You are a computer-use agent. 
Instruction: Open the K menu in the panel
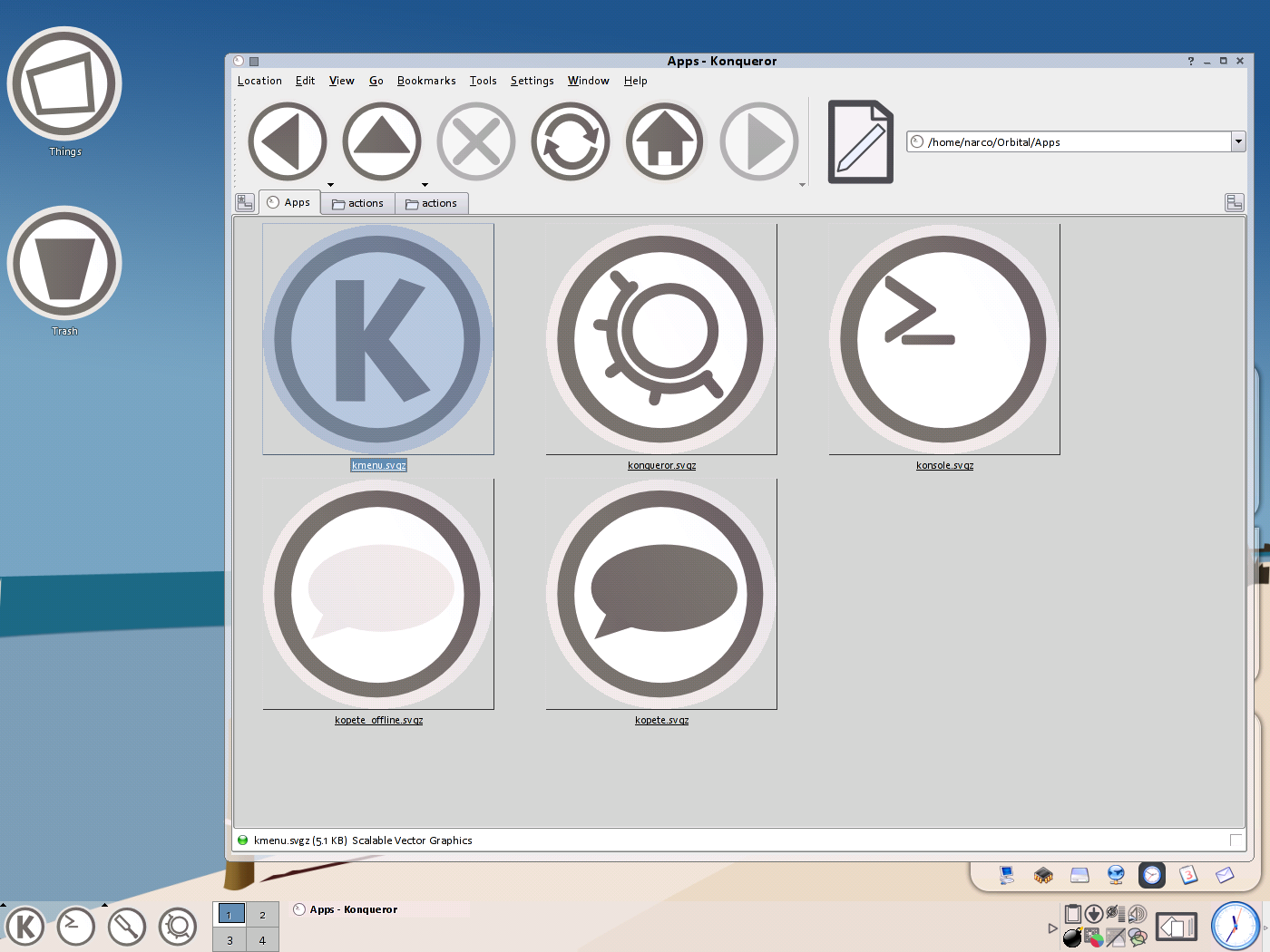click(x=24, y=927)
